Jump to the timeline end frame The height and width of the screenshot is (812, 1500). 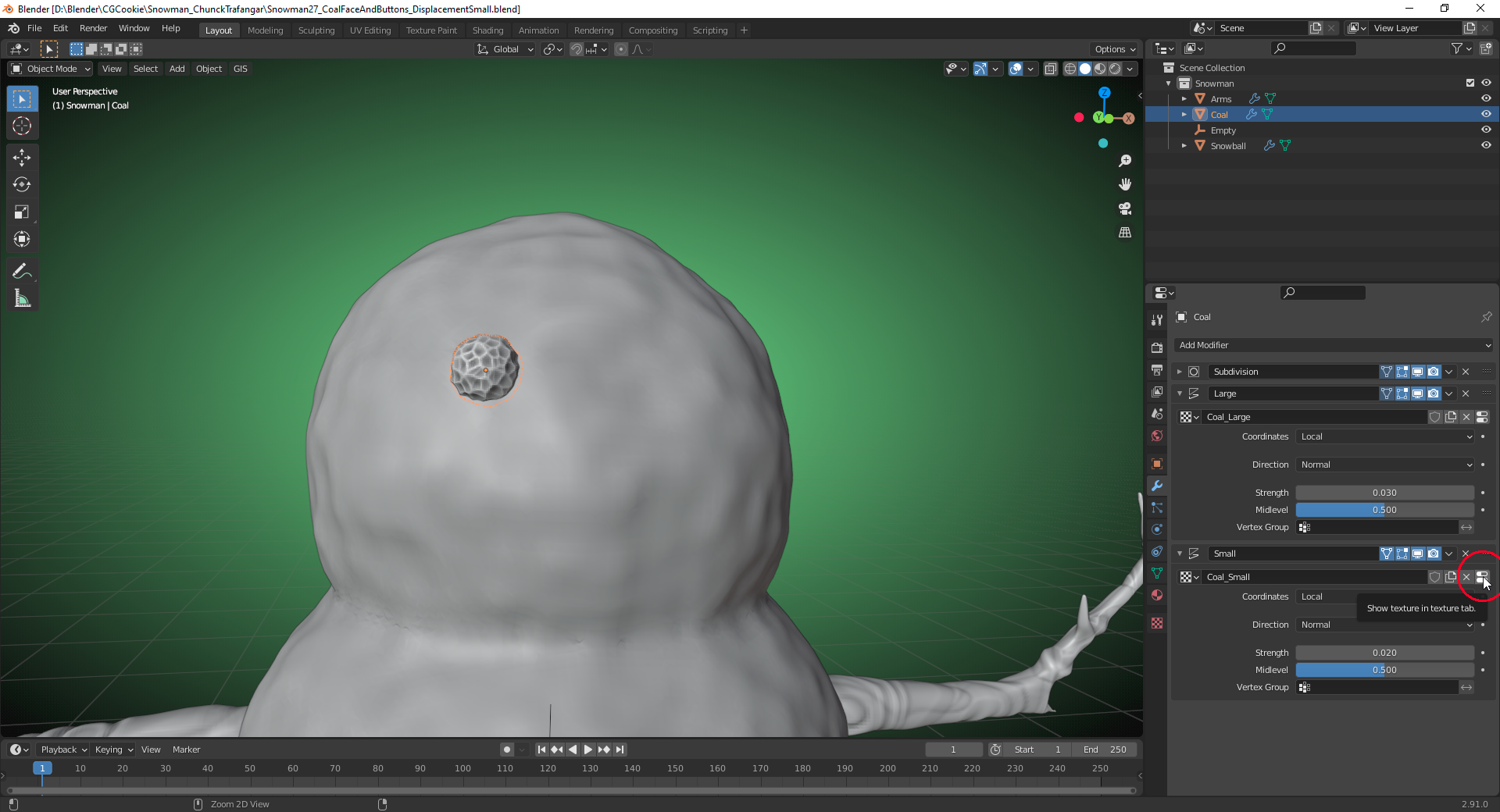point(620,750)
